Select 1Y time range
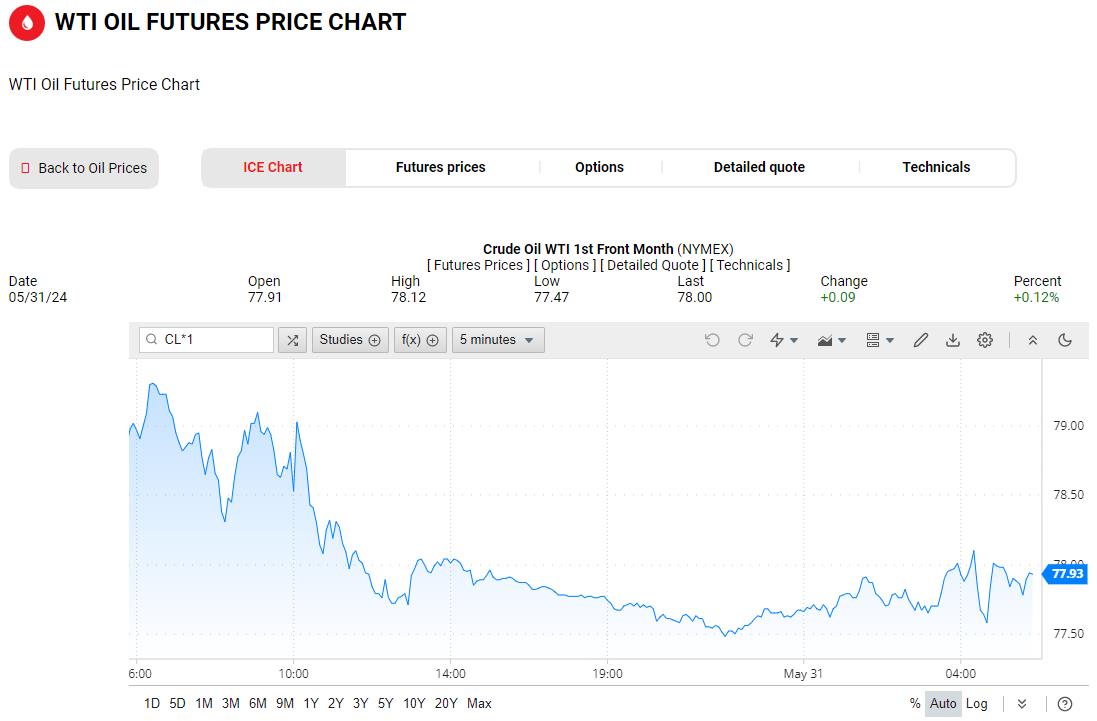This screenshot has height=721, width=1097. (x=311, y=704)
